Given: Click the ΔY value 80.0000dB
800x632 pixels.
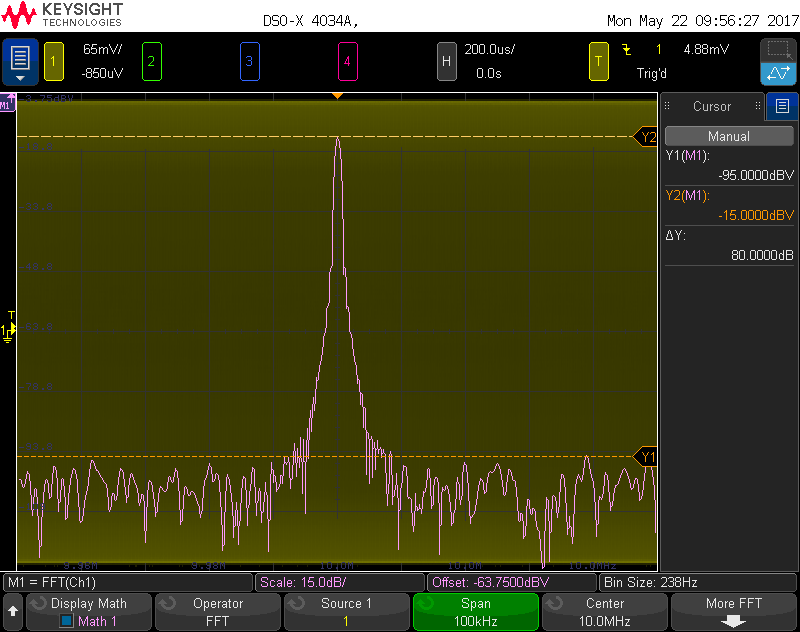Looking at the screenshot, I should point(762,255).
